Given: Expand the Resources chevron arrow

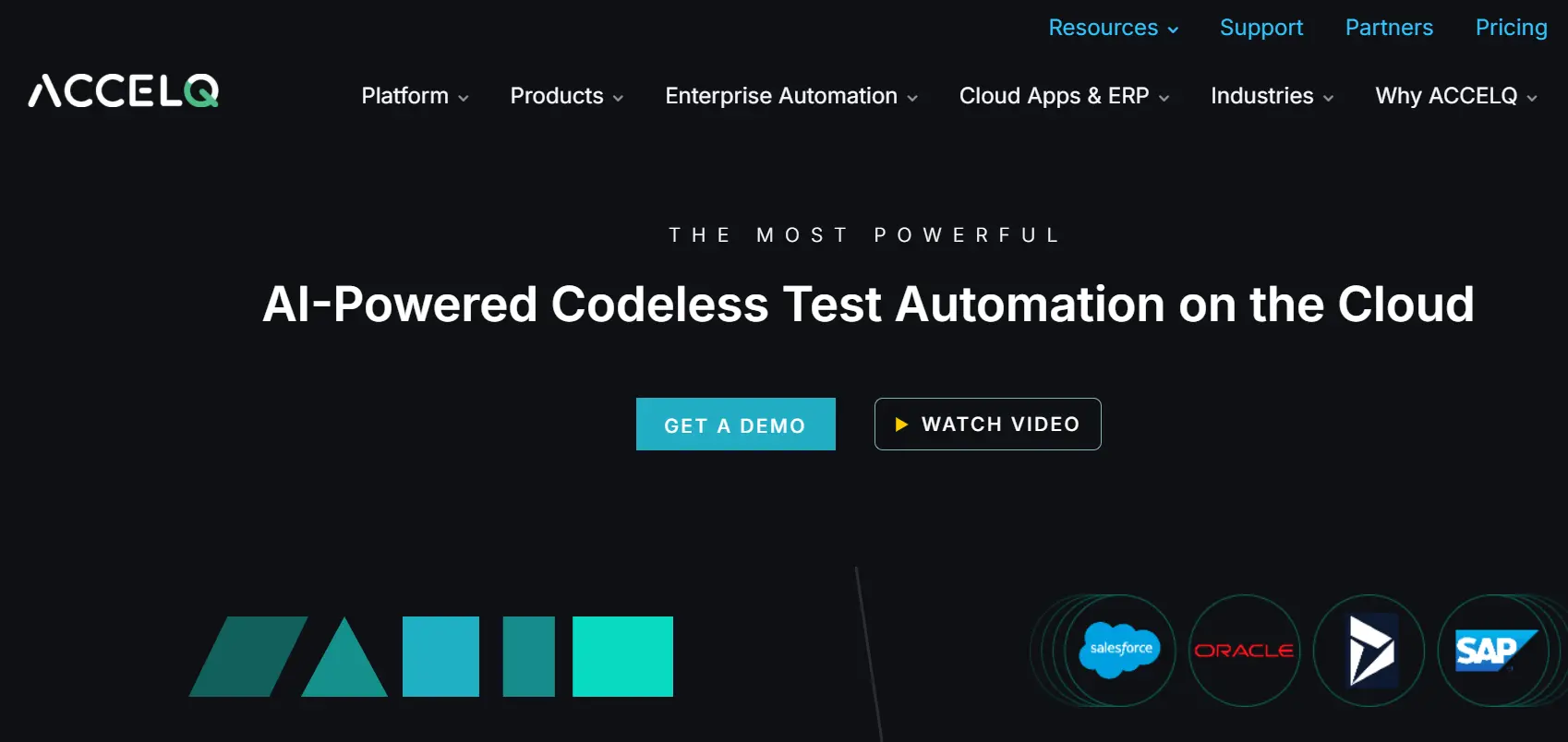Looking at the screenshot, I should pyautogui.click(x=1173, y=30).
